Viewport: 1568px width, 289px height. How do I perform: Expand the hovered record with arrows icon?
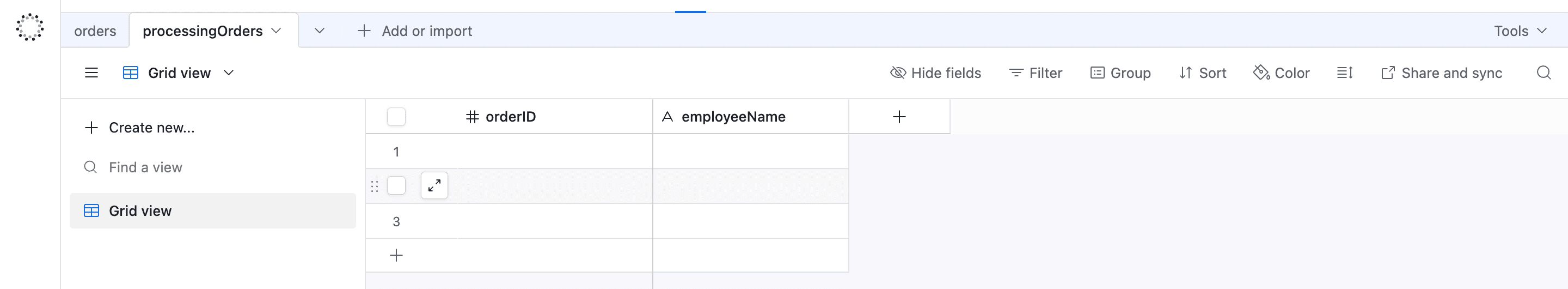click(434, 186)
